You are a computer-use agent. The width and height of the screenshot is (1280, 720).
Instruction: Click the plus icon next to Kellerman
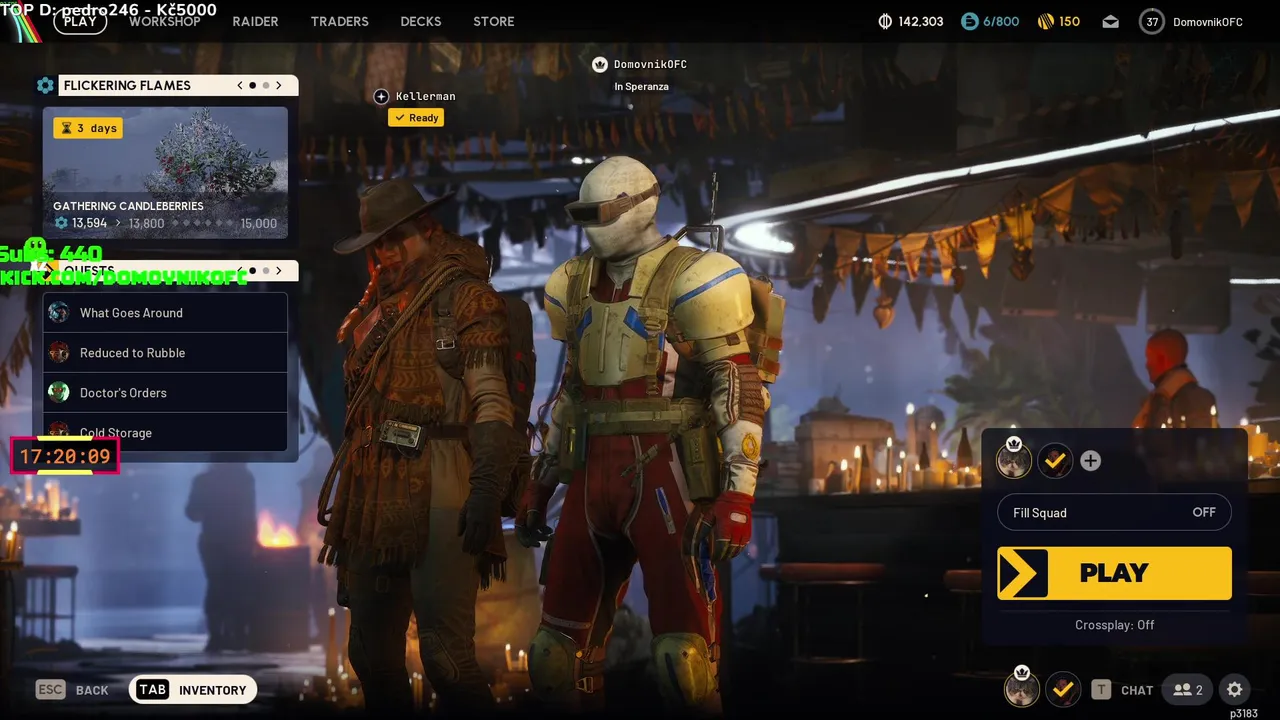point(381,97)
